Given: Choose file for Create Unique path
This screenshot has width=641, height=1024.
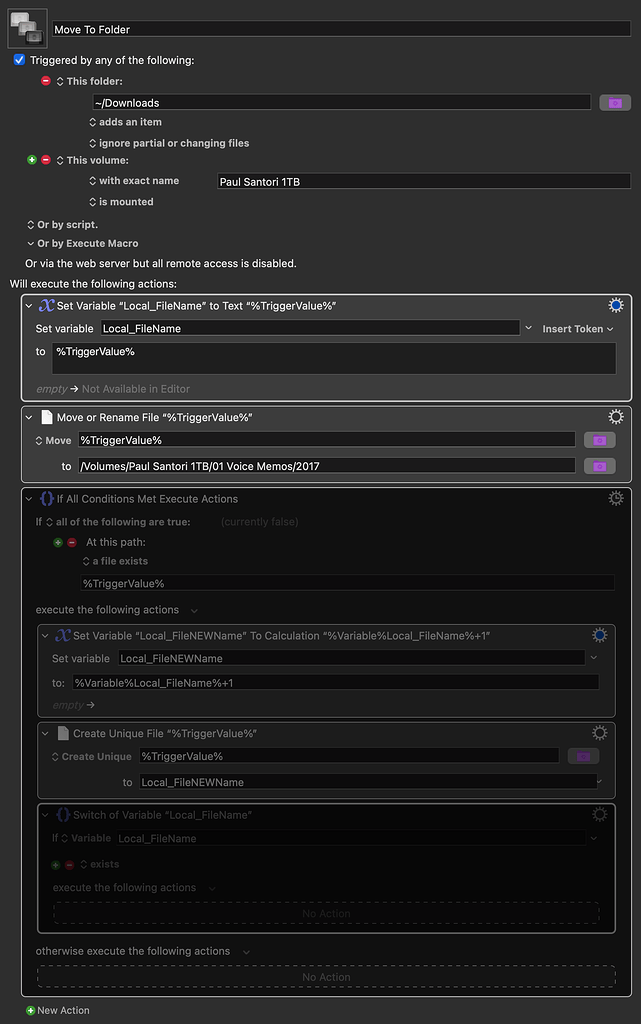Looking at the screenshot, I should (x=583, y=756).
